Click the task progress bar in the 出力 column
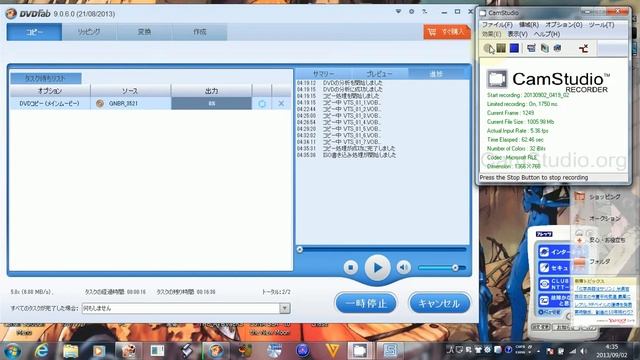 [211, 103]
